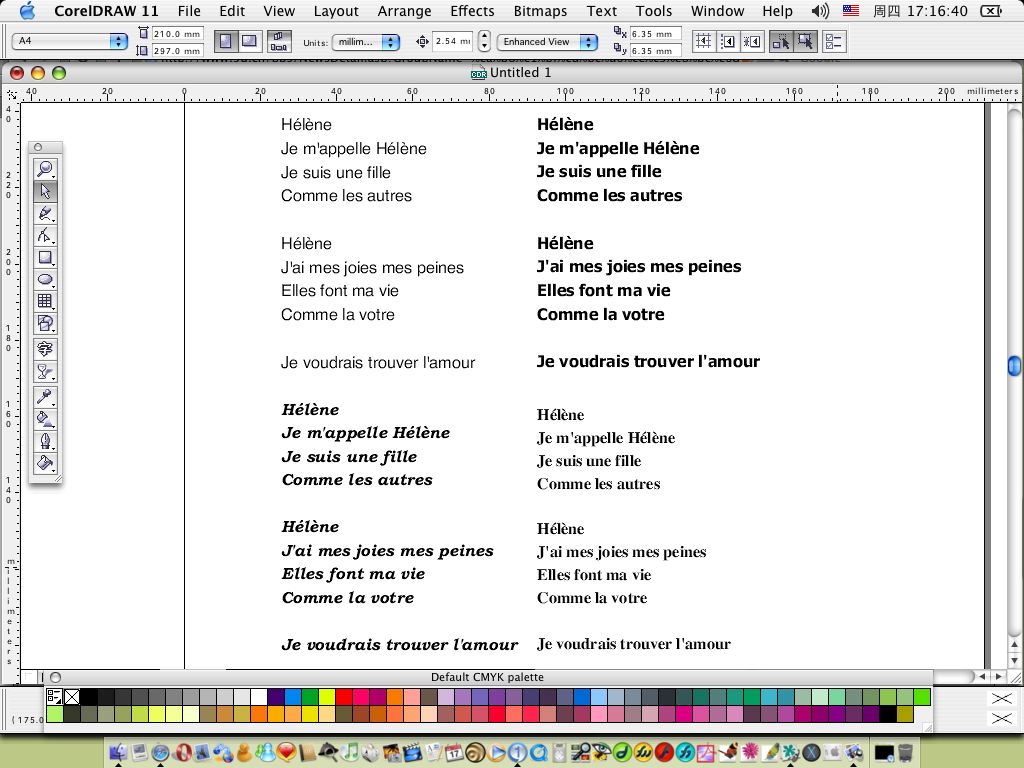Toggle Snap to Objects
This screenshot has height=768, width=1024.
point(752,41)
